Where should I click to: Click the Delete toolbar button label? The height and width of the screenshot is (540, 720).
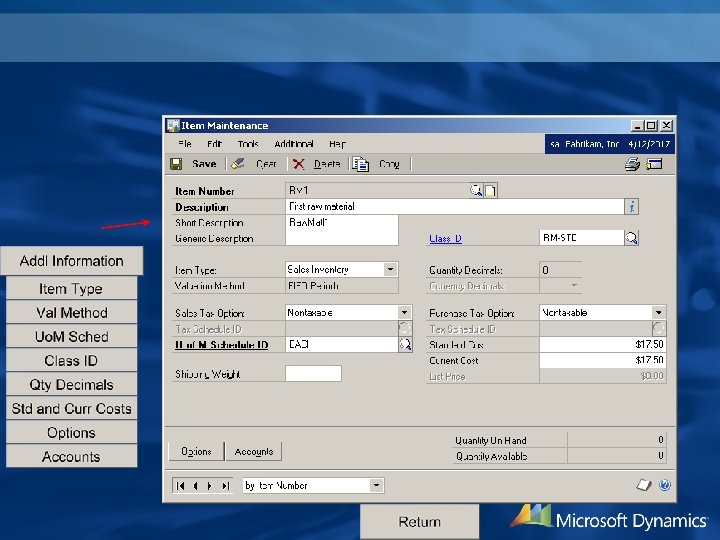click(327, 164)
